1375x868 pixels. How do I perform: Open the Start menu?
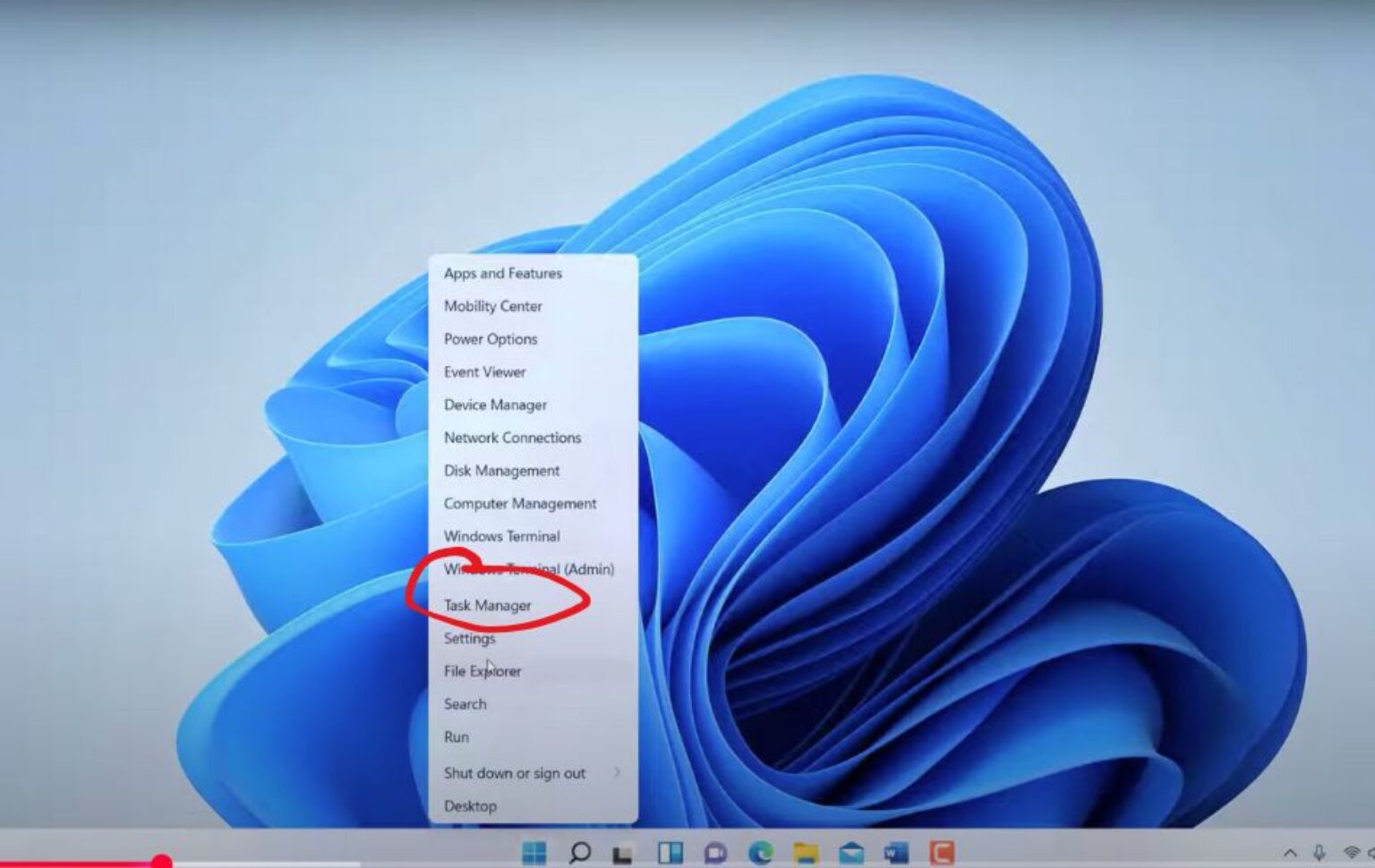(537, 853)
